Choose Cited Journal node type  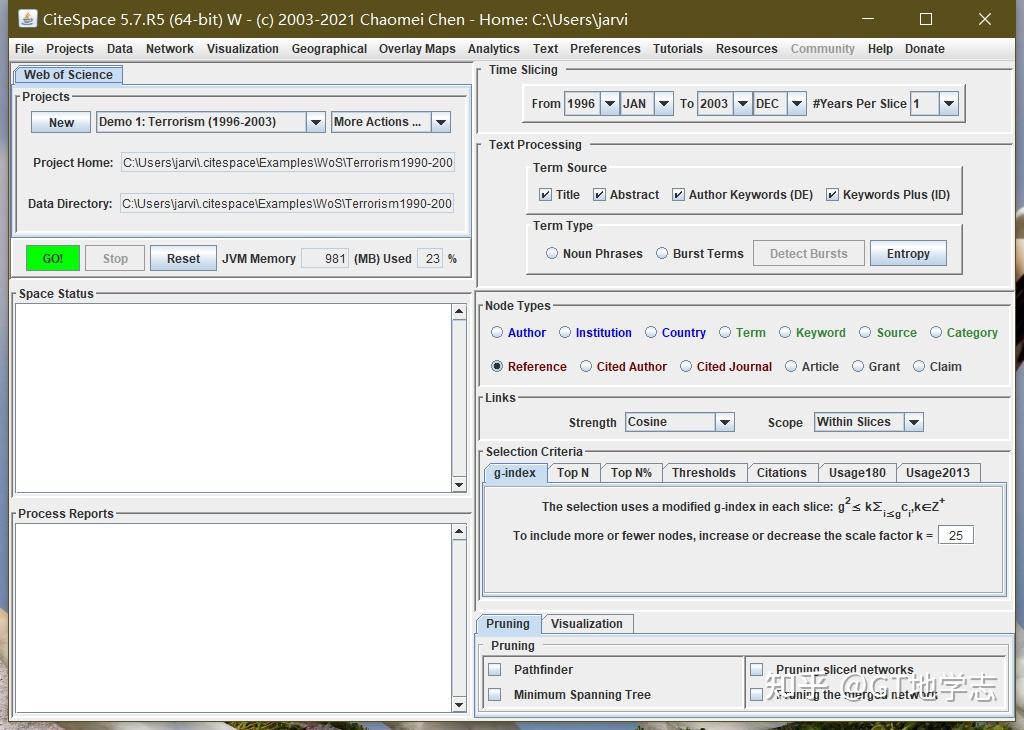click(x=686, y=366)
